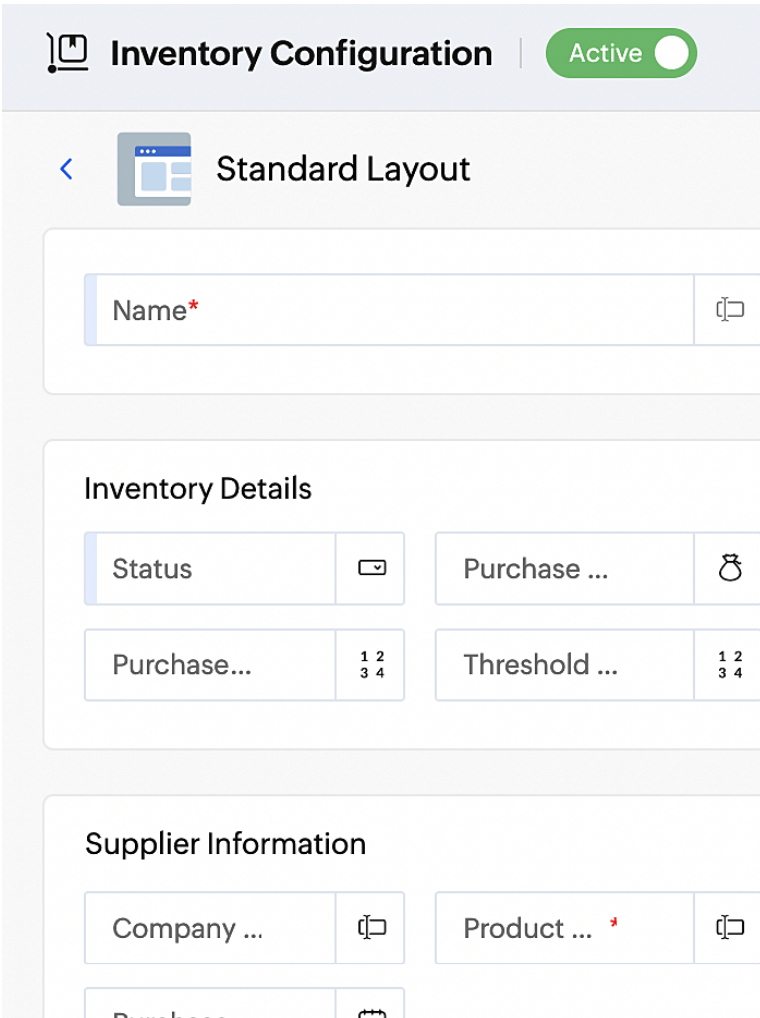Screen dimensions: 760x1018
Task: Click the Name input field
Action: pyautogui.click(x=390, y=310)
